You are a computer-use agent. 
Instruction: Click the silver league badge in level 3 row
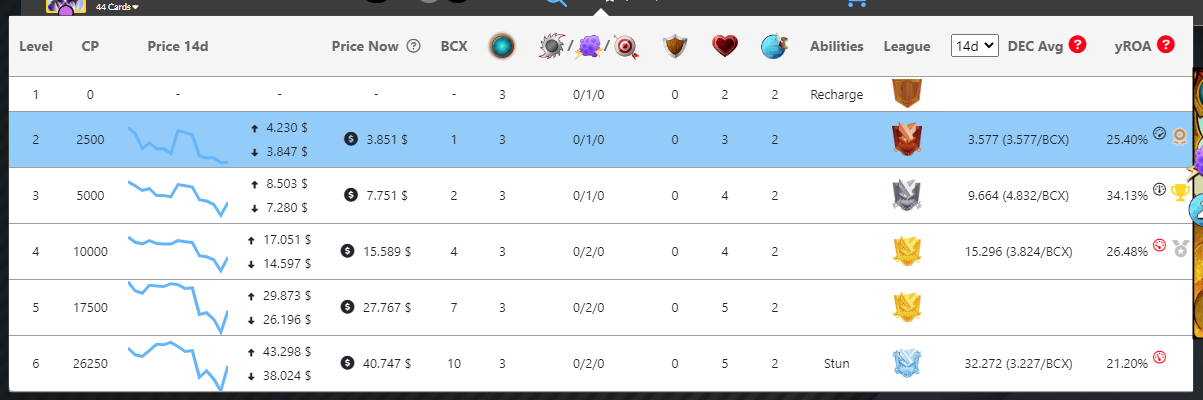[x=907, y=195]
